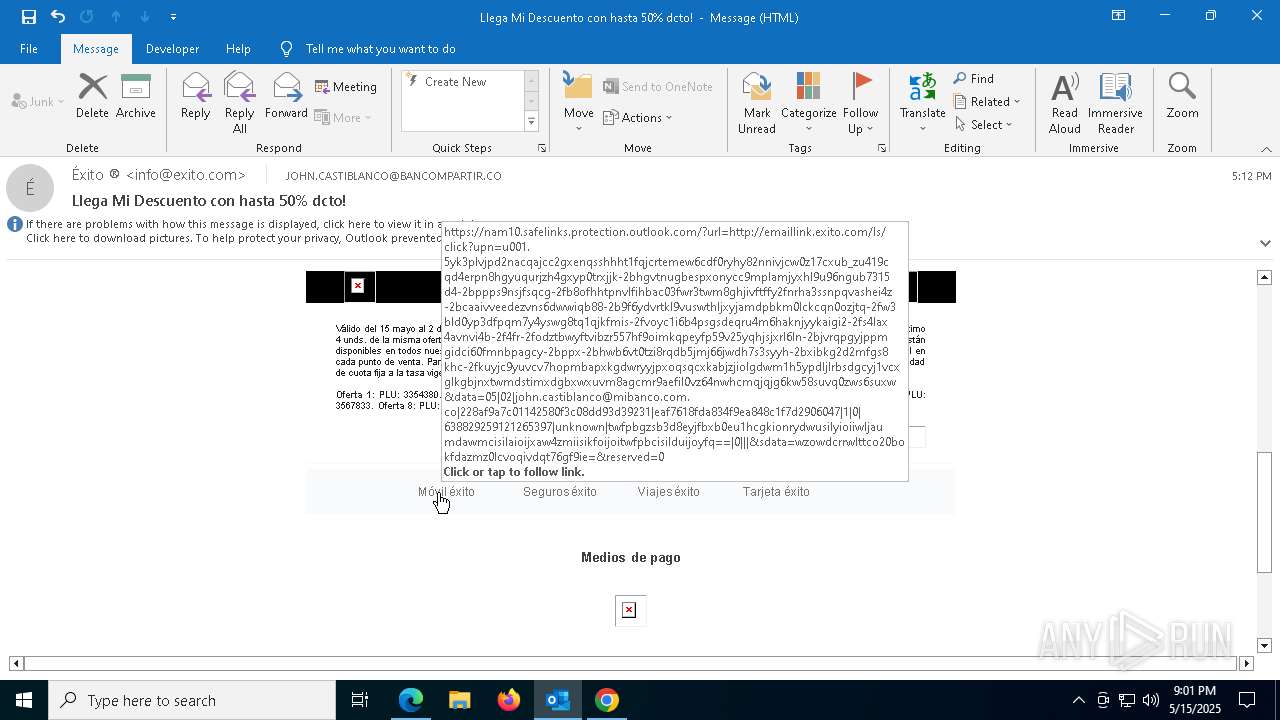
Task: Launch Google Chrome from the taskbar
Action: point(606,700)
